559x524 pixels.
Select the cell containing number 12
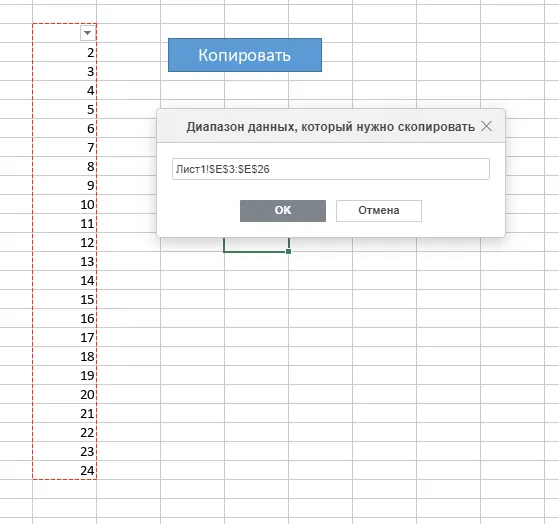(65, 242)
